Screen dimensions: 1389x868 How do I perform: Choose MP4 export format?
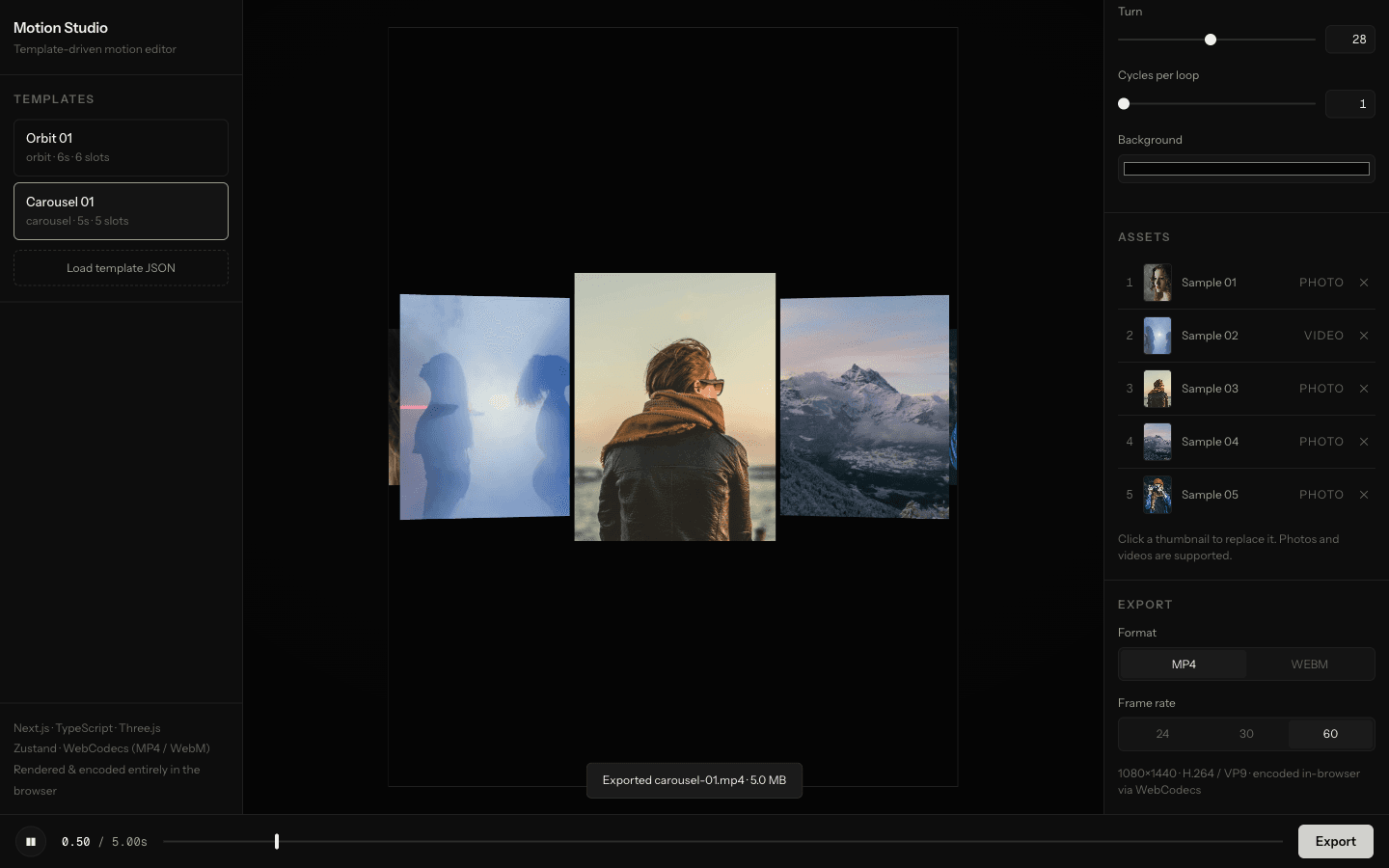(1184, 665)
